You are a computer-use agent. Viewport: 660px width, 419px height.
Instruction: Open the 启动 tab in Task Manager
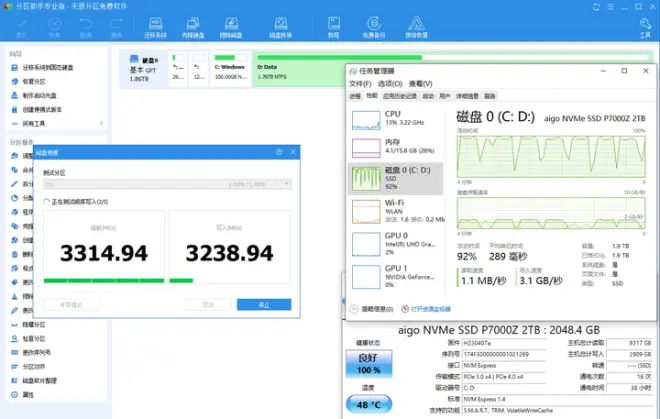click(x=428, y=96)
